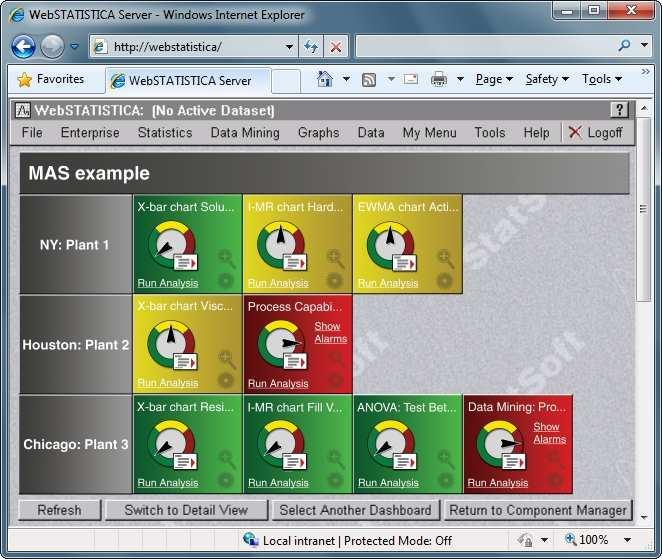Click magnifier zoom icon in EWMA chart Acti... tile
The image size is (662, 559).
446,258
